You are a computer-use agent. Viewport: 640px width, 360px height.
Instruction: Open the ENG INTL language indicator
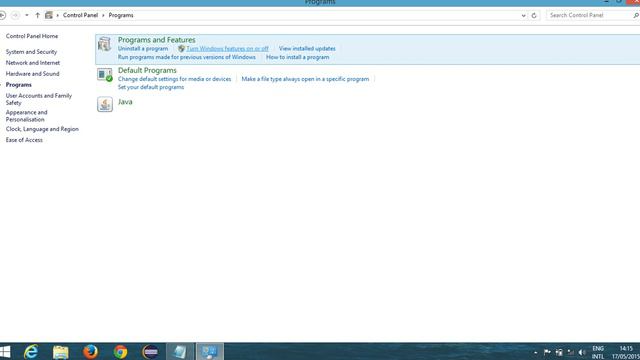tap(598, 352)
